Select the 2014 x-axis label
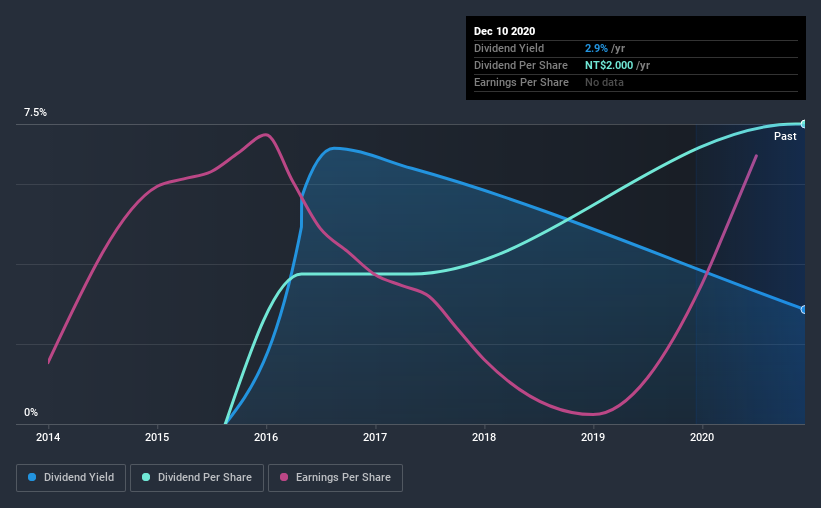The image size is (821, 508). pos(48,437)
